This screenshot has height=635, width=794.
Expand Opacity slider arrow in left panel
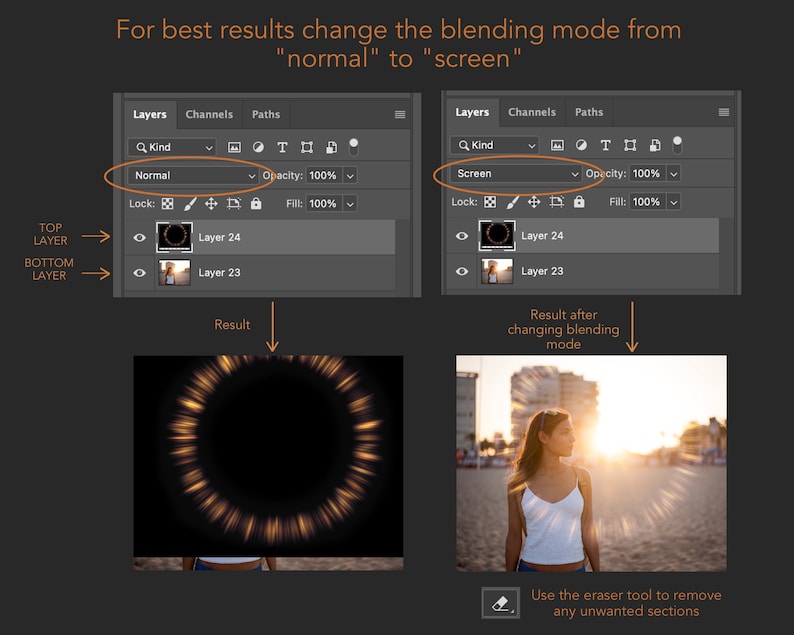350,176
